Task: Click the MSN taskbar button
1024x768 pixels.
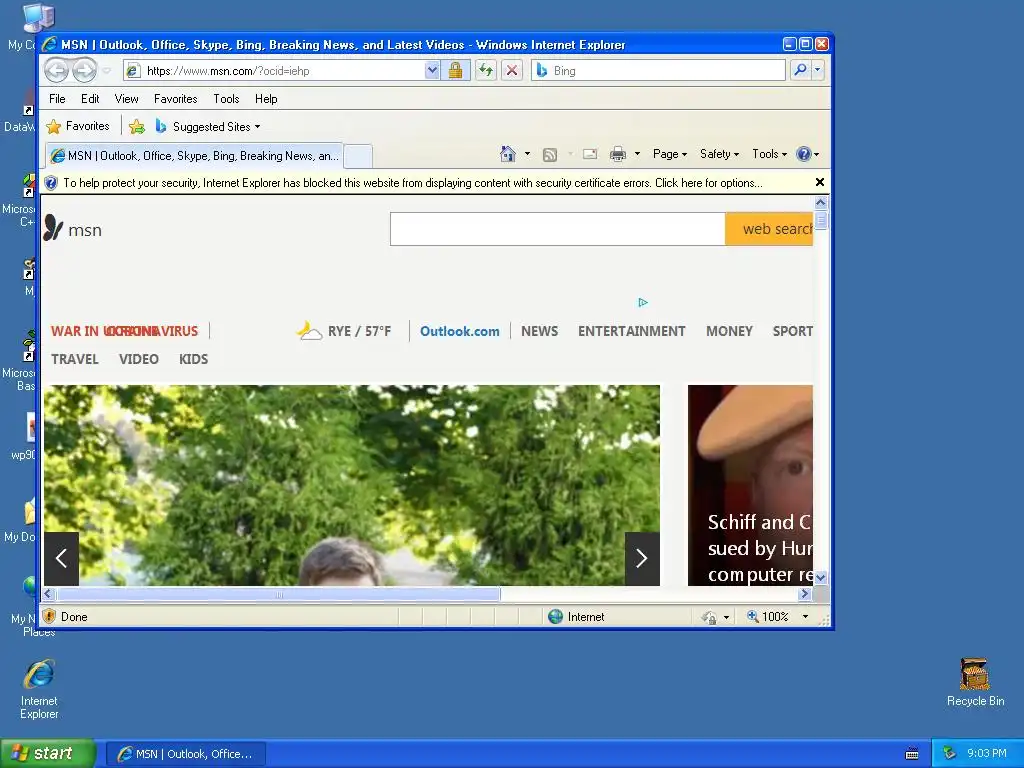Action: [x=185, y=754]
